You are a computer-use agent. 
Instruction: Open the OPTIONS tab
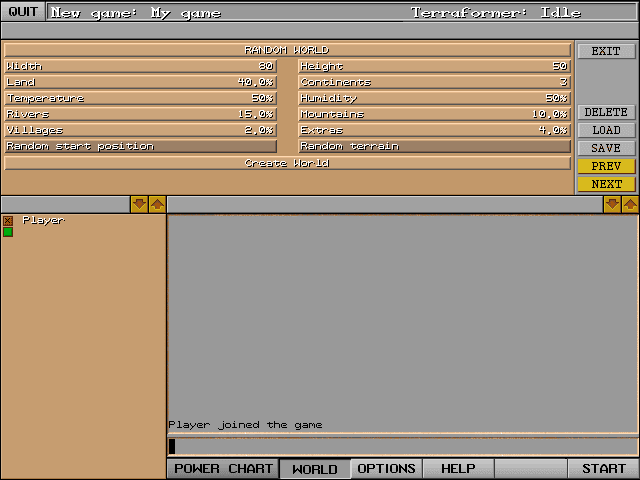(x=386, y=469)
